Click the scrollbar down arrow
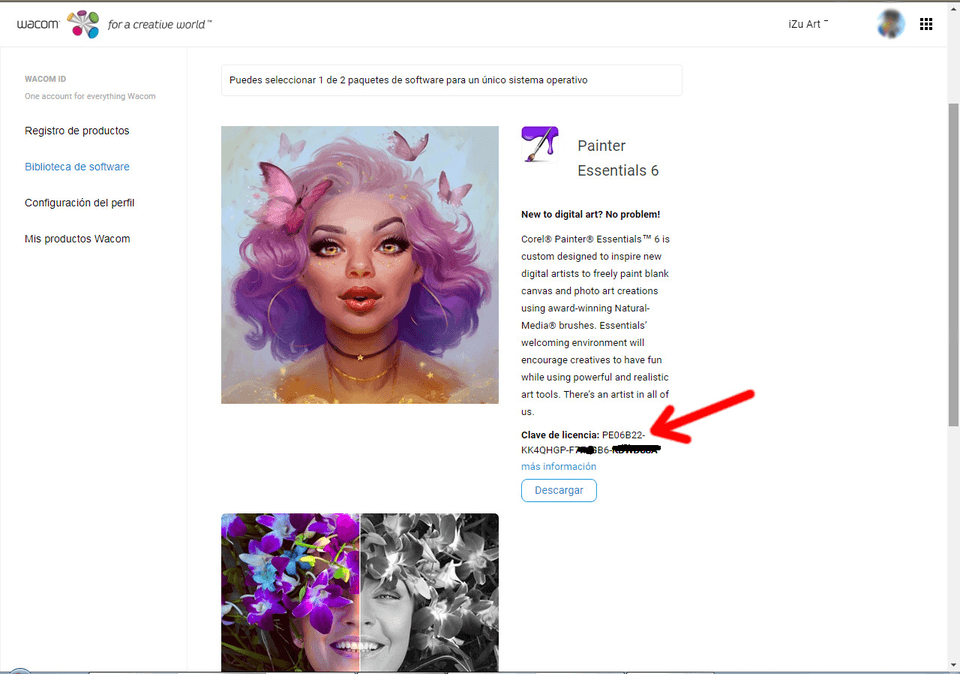 (953, 663)
